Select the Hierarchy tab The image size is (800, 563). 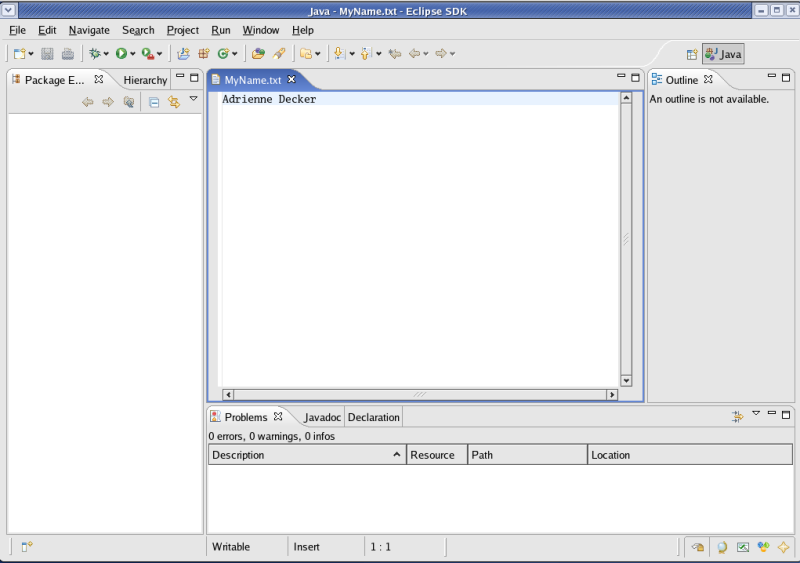tap(145, 80)
